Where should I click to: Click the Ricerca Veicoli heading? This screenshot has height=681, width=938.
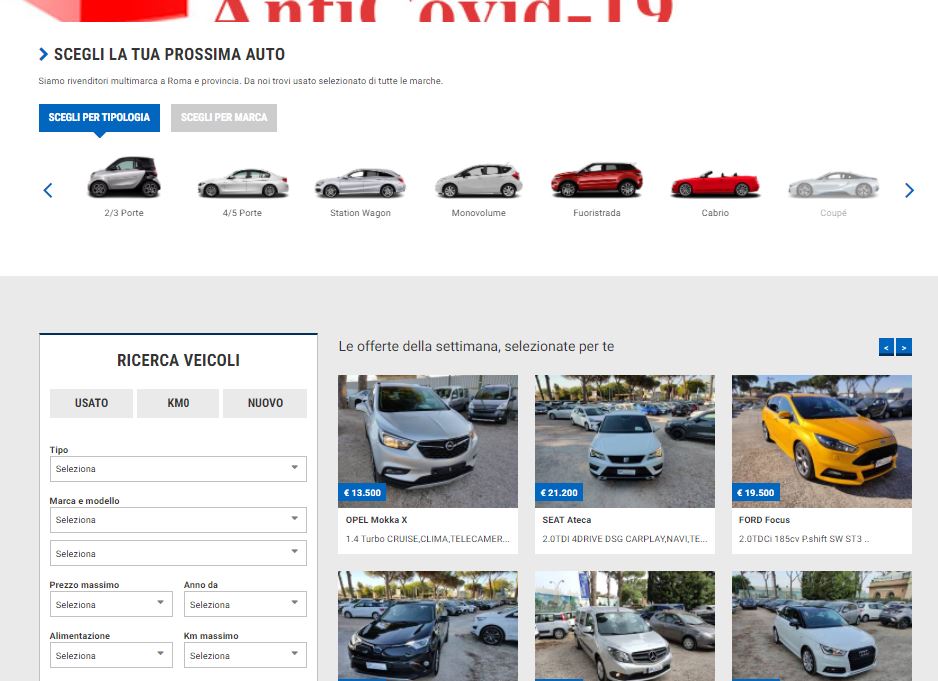[178, 360]
